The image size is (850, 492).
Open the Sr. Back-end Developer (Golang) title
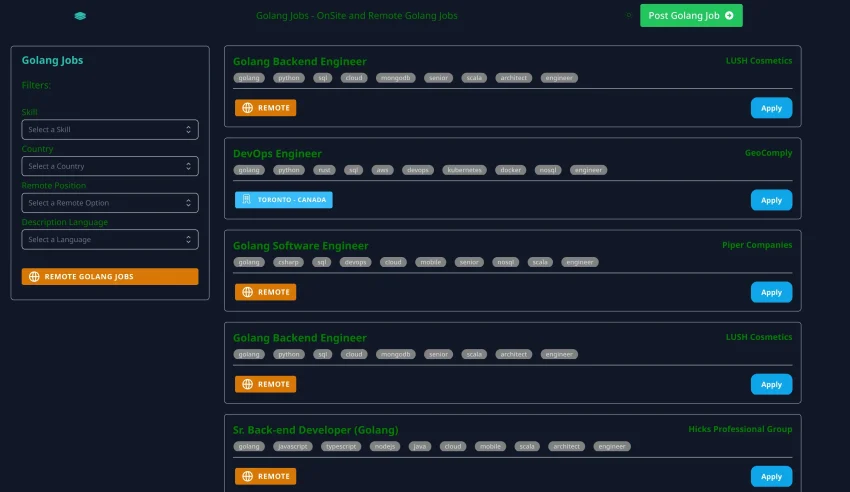click(x=315, y=430)
